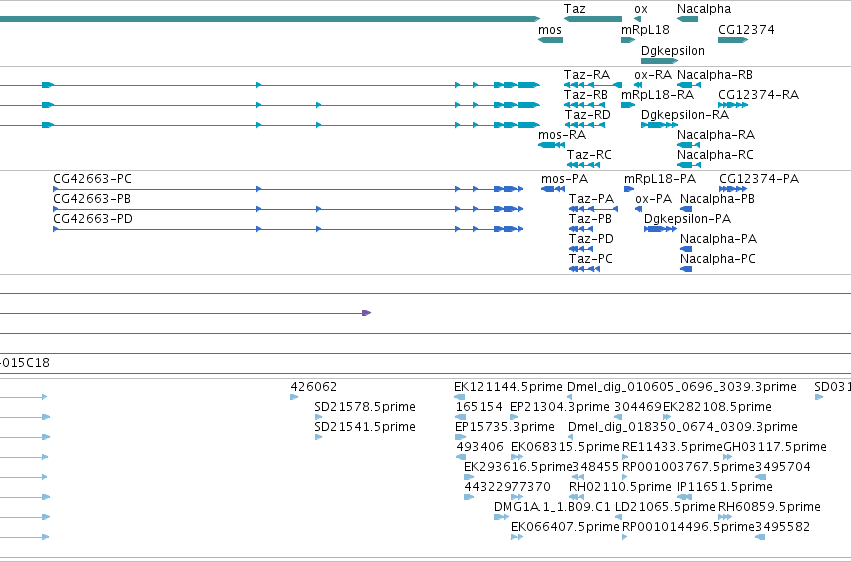The width and height of the screenshot is (851, 562).
Task: Select the 493406 EST feature
Action: pos(462,457)
